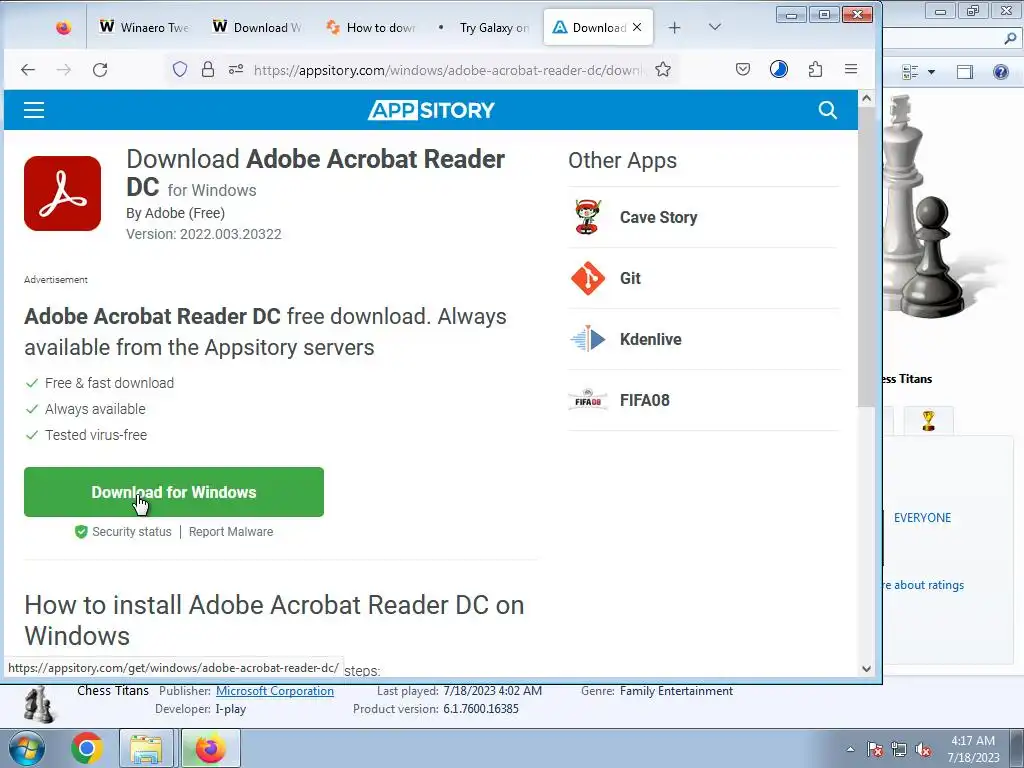Screen dimensions: 1024x768
Task: Click the Git logo icon
Action: 588,278
